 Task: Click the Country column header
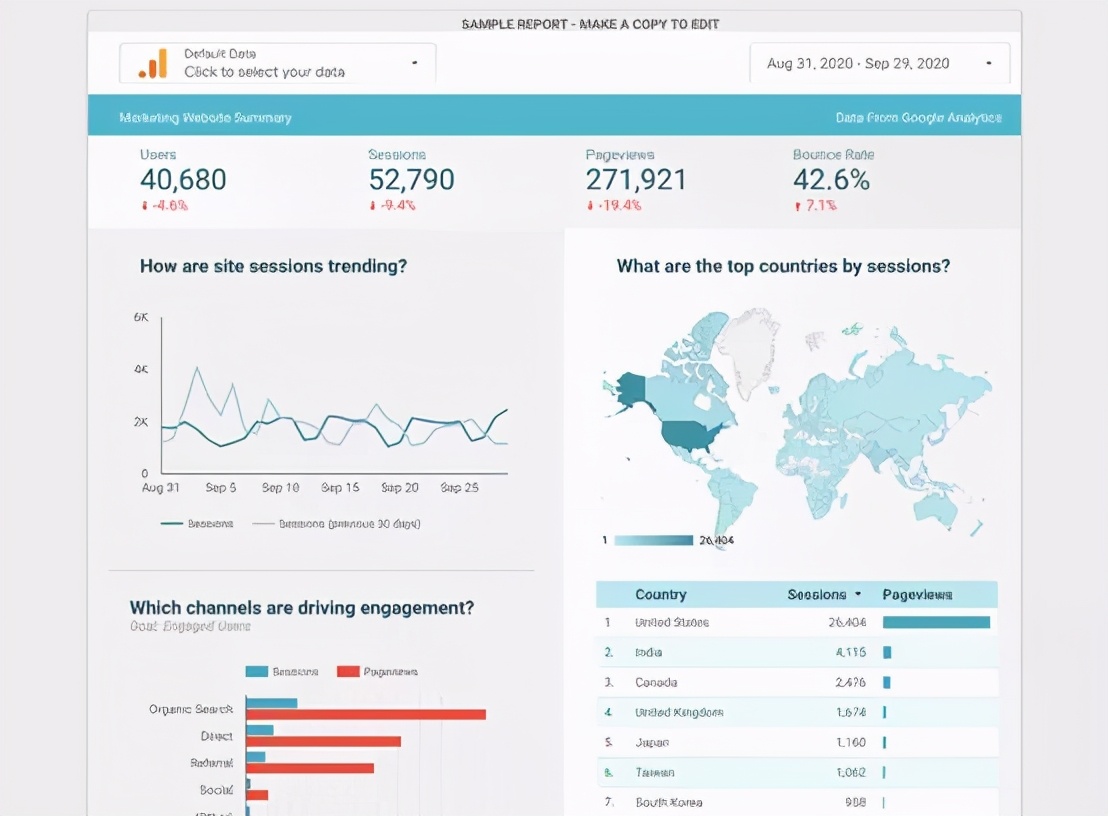click(661, 594)
